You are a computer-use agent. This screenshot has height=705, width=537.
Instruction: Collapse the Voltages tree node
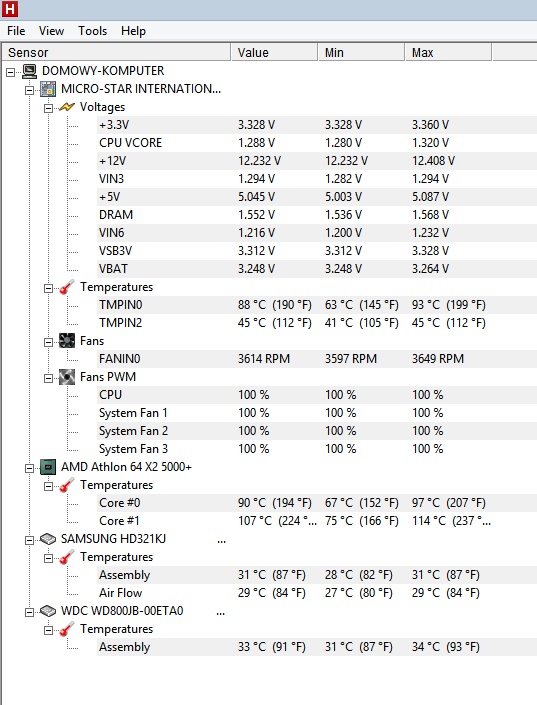pyautogui.click(x=48, y=108)
